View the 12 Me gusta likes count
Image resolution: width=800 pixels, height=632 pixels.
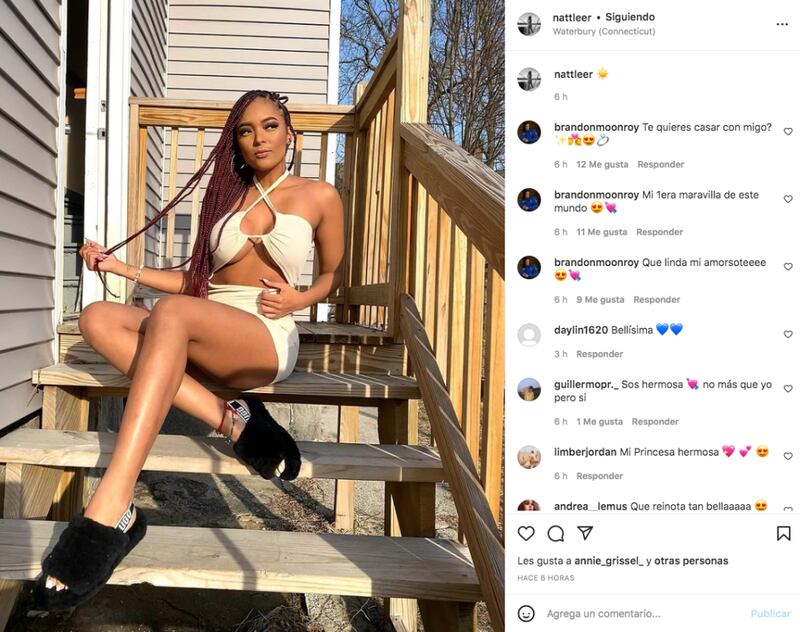point(602,164)
